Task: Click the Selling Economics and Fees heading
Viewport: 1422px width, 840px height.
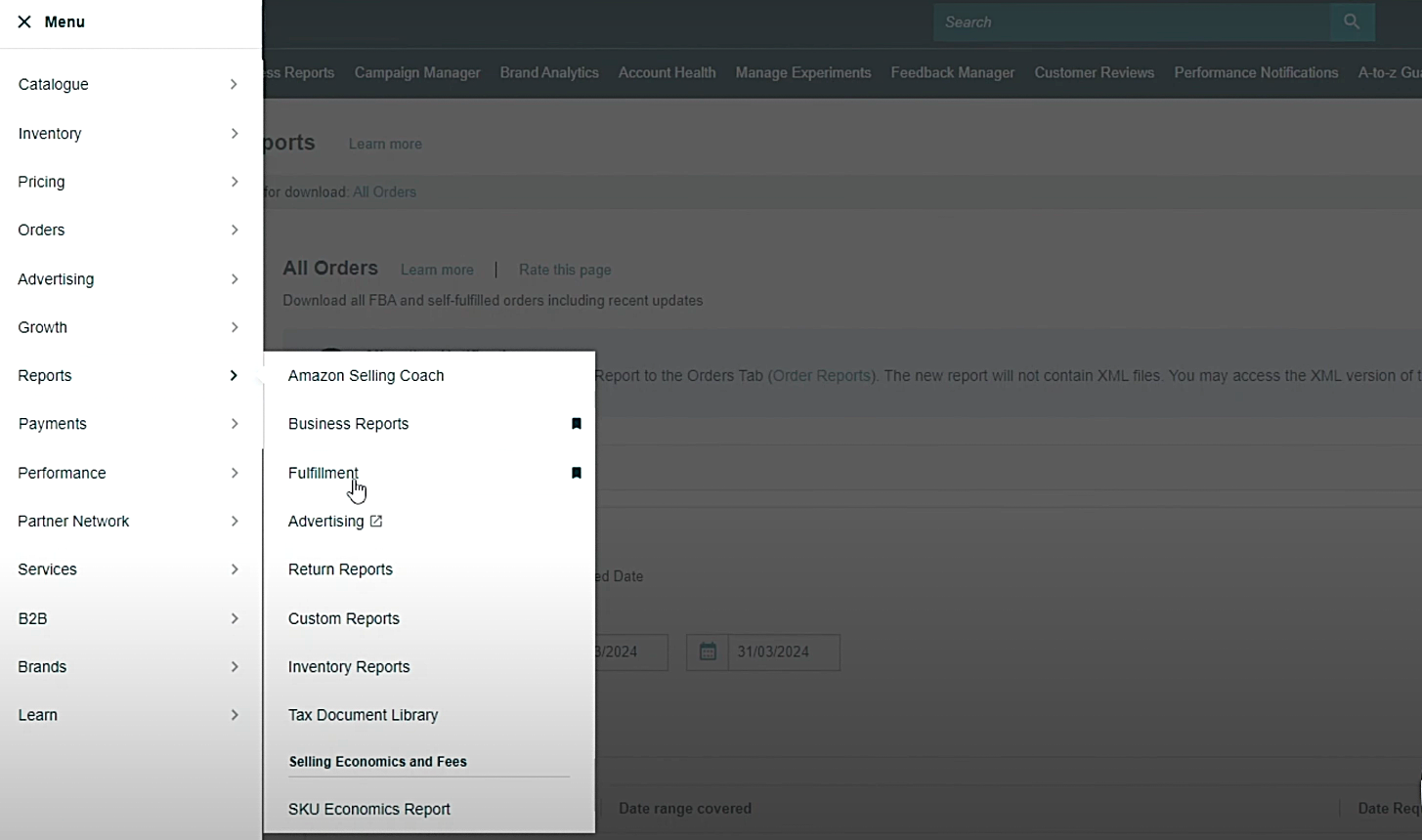Action: point(378,761)
